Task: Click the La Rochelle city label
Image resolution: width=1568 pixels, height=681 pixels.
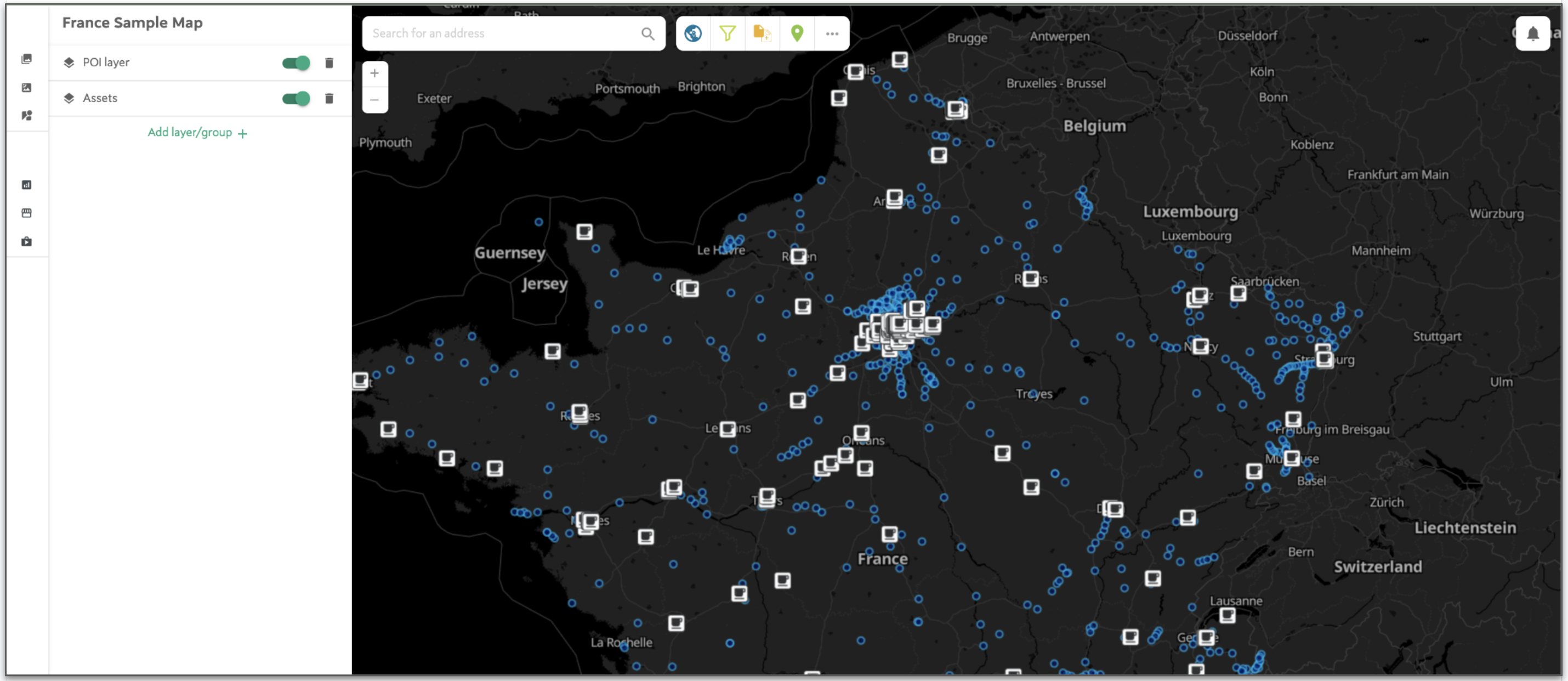Action: coord(622,643)
